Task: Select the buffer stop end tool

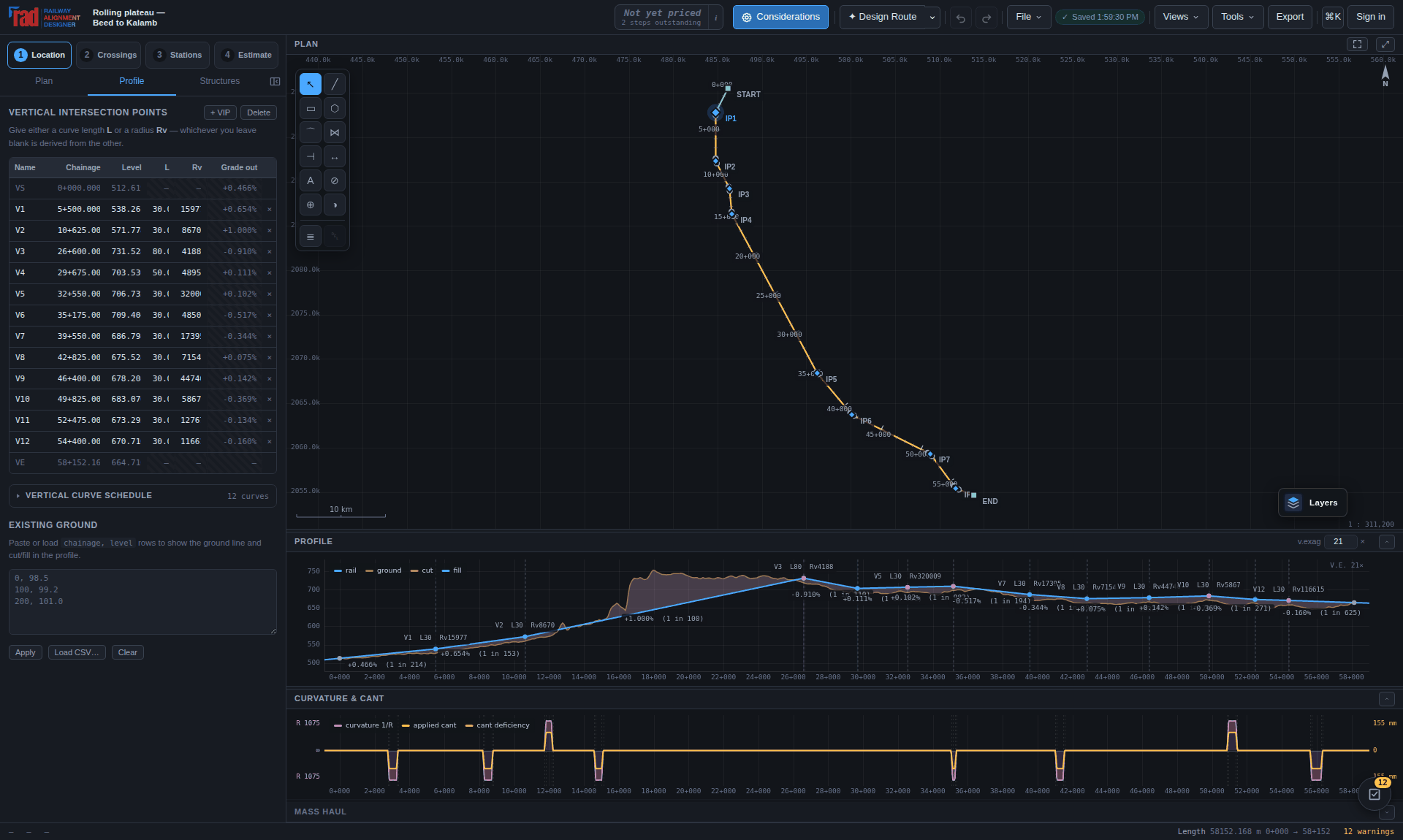Action: [311, 156]
